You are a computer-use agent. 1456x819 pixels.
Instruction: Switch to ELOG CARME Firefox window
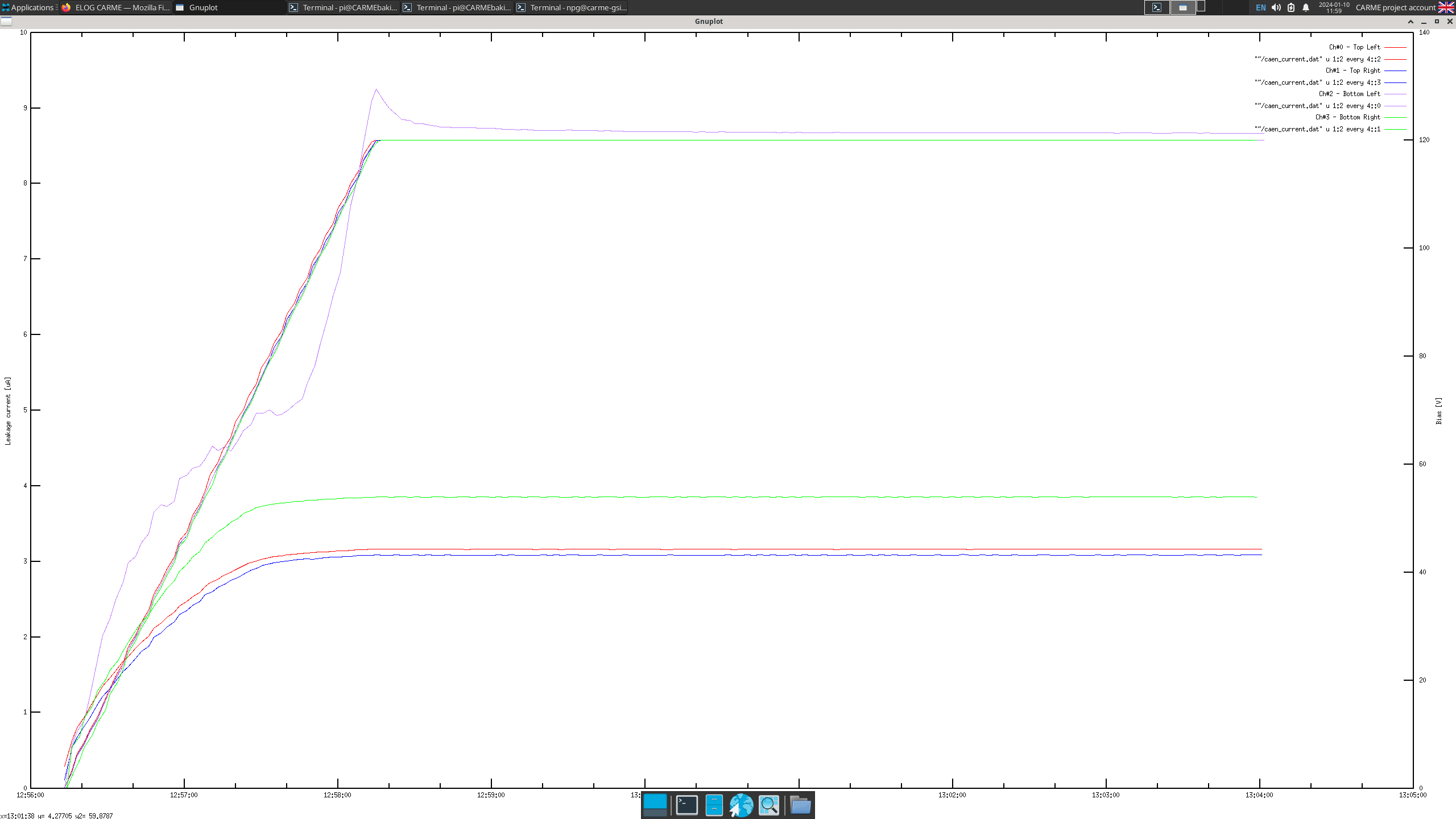116,7
